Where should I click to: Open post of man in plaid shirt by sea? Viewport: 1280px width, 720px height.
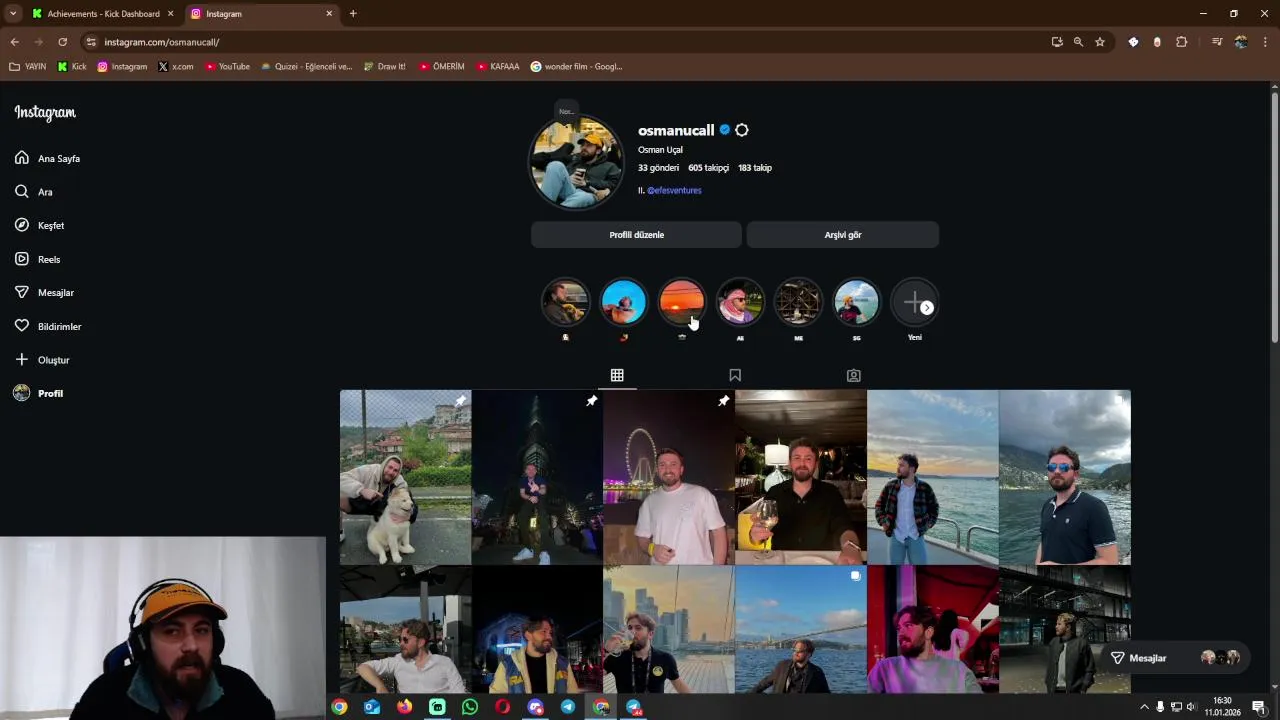click(932, 477)
